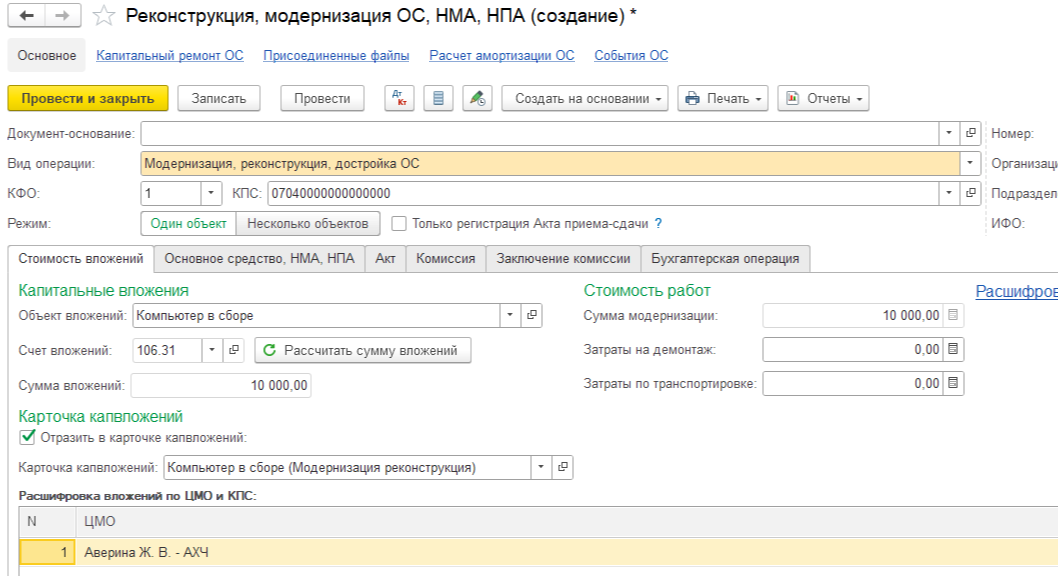Open help question mark for Акт приема-сдачи
Image resolution: width=1058 pixels, height=576 pixels.
658,223
